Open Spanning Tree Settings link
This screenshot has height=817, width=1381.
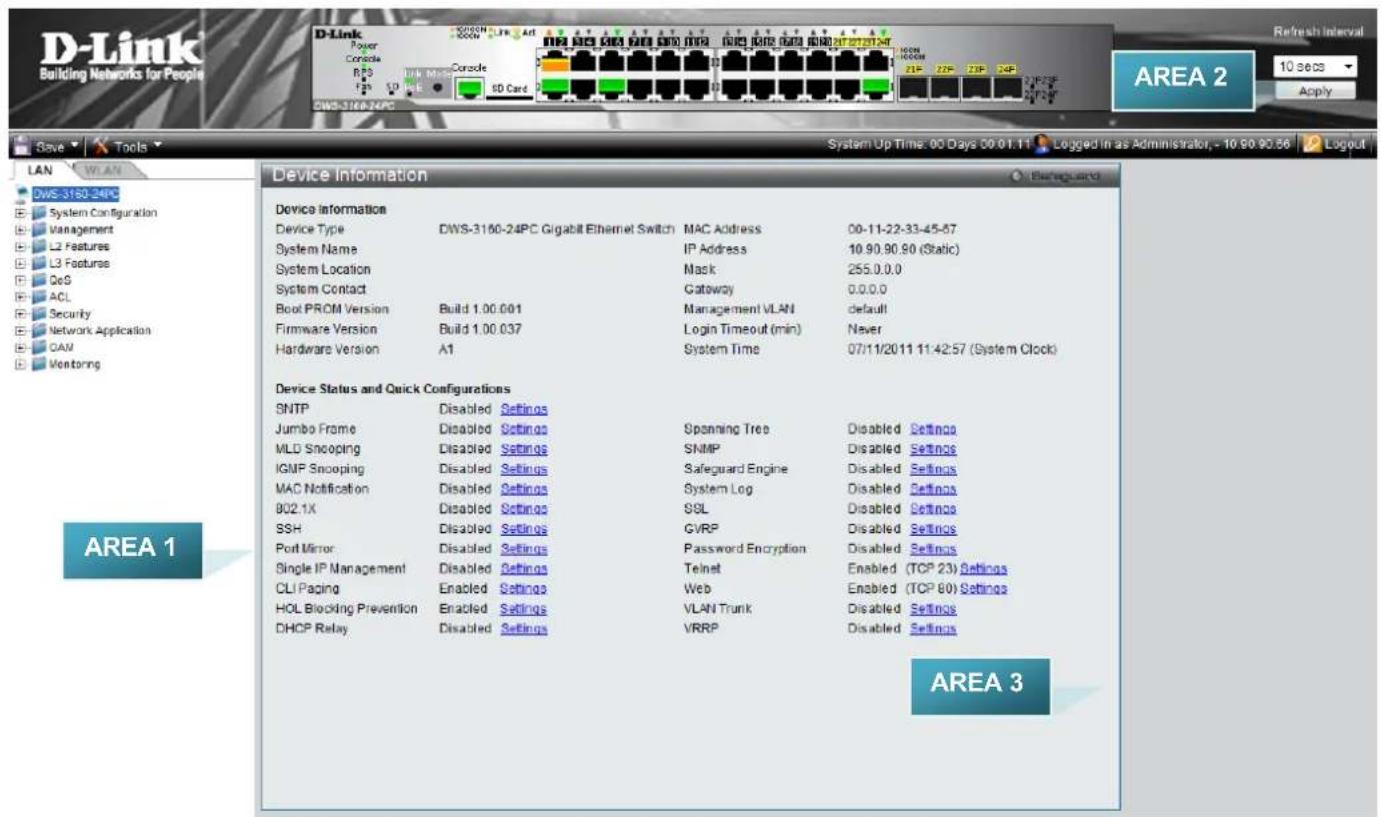click(x=933, y=429)
